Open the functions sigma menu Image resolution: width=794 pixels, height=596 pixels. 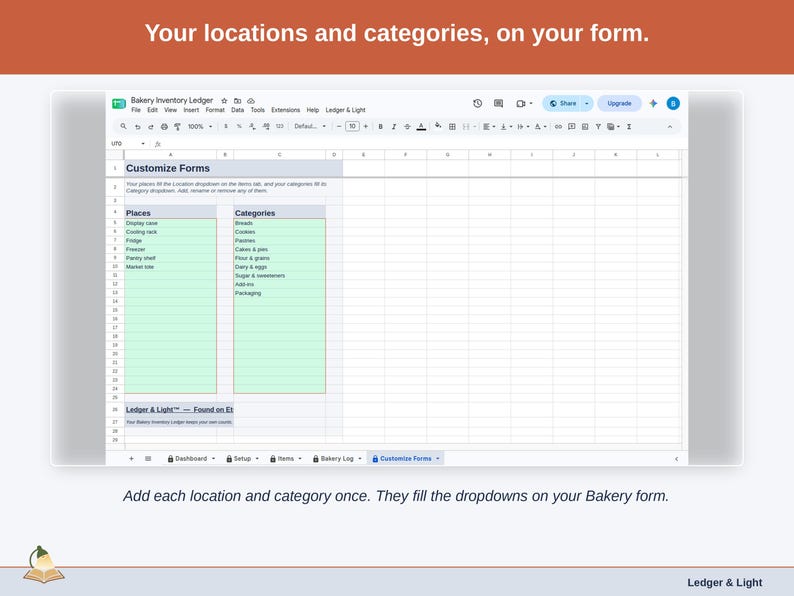[629, 127]
